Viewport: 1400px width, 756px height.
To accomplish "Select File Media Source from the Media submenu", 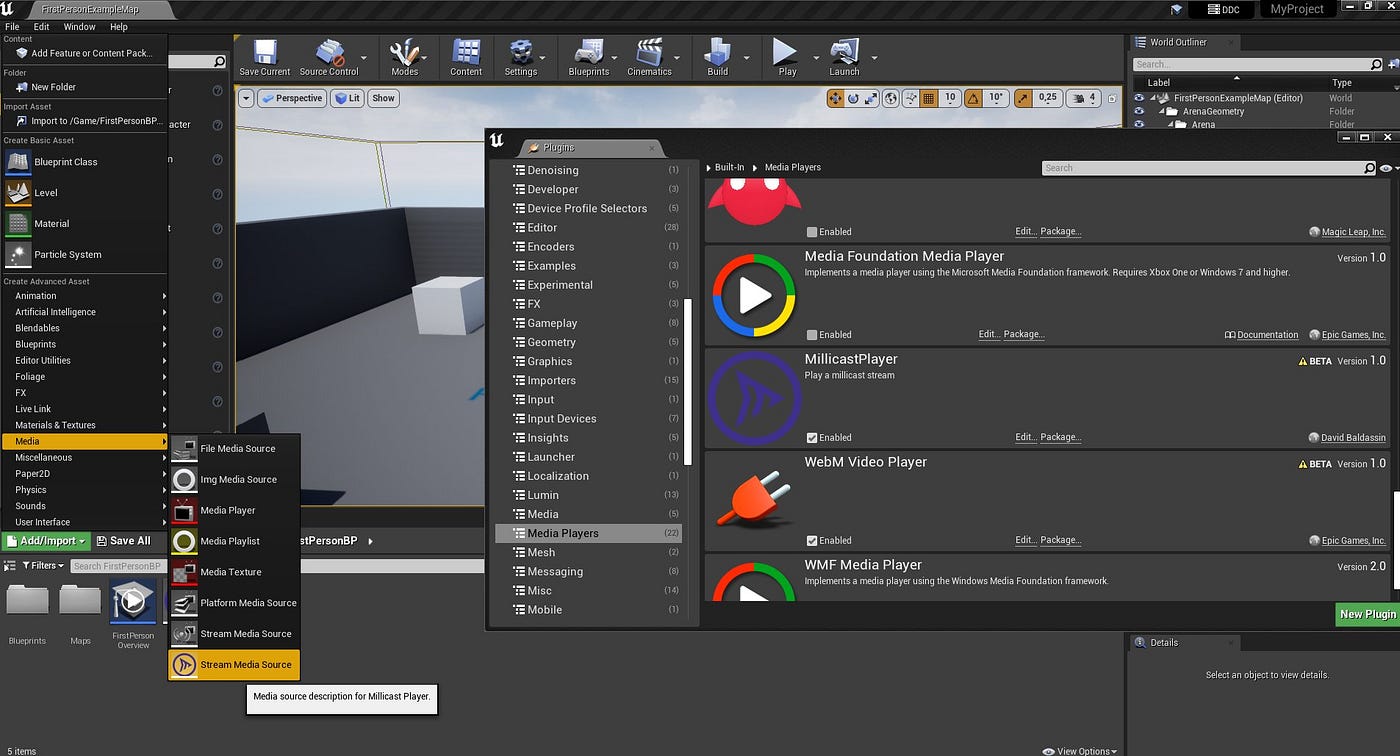I will [234, 449].
